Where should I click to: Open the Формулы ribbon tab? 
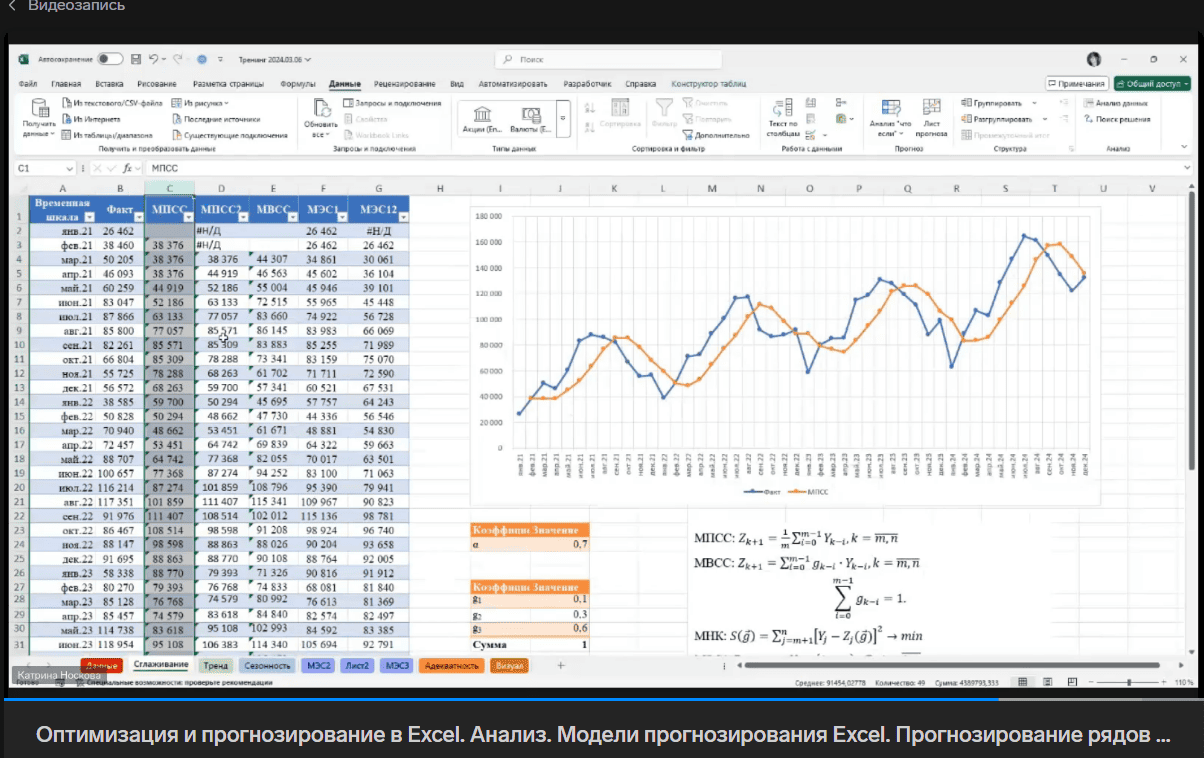298,84
